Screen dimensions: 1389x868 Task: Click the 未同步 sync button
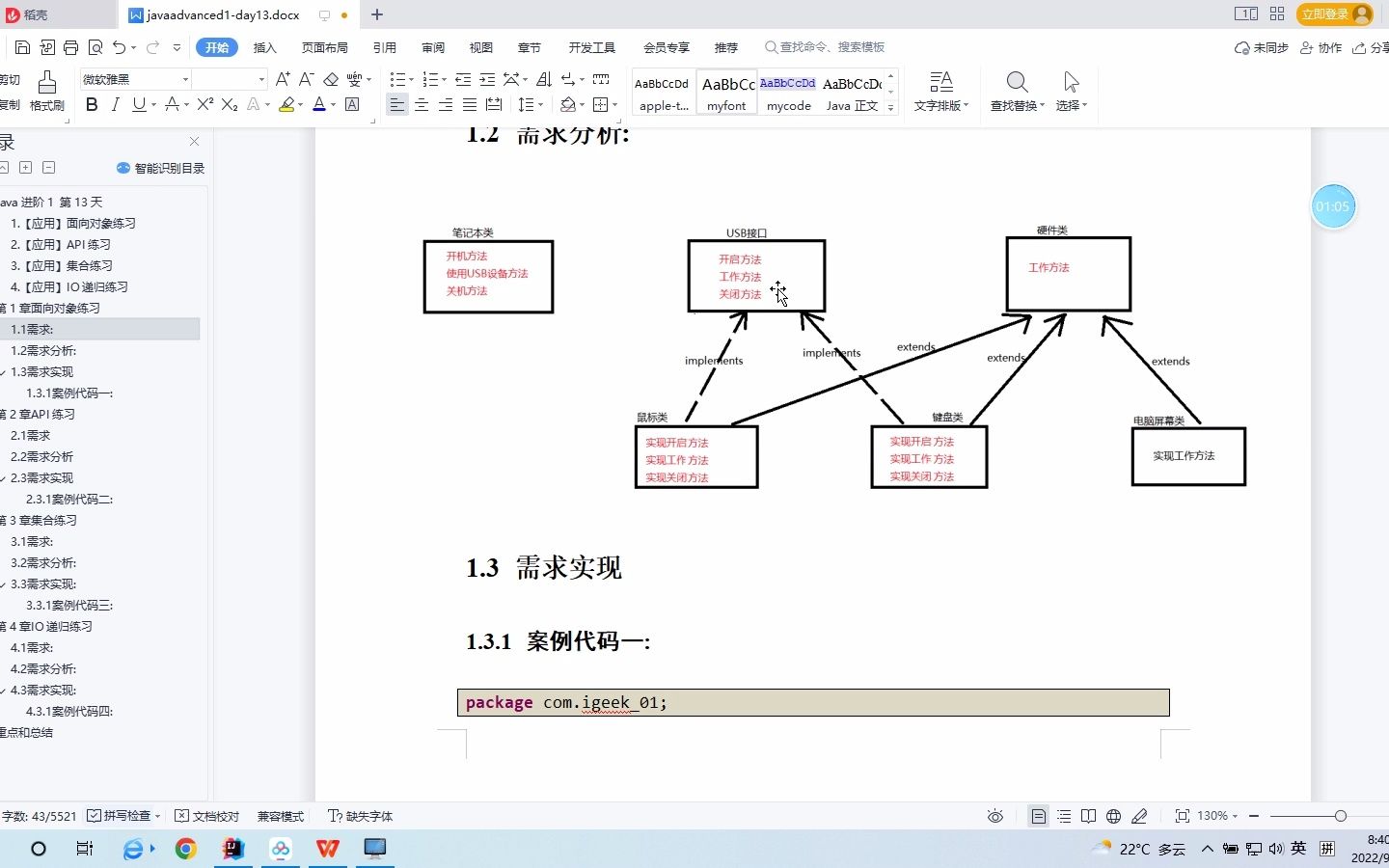click(1262, 47)
